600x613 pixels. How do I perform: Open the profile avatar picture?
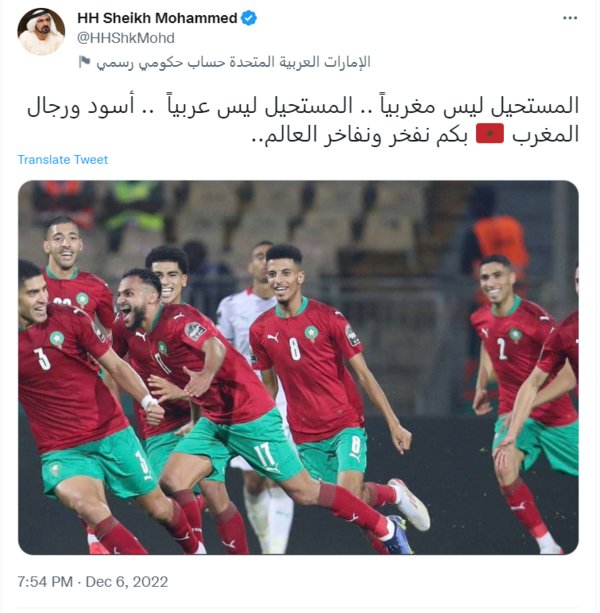coord(41,32)
